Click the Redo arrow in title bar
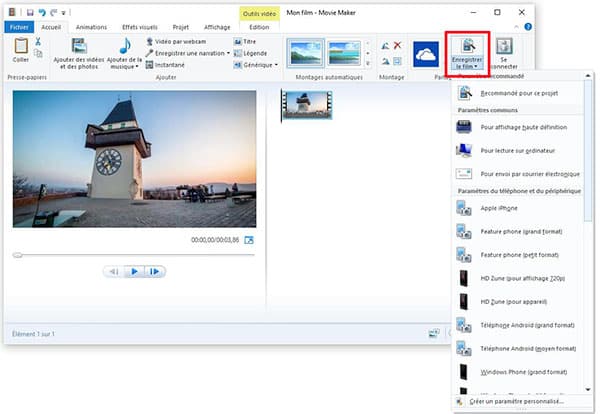 tap(54, 13)
